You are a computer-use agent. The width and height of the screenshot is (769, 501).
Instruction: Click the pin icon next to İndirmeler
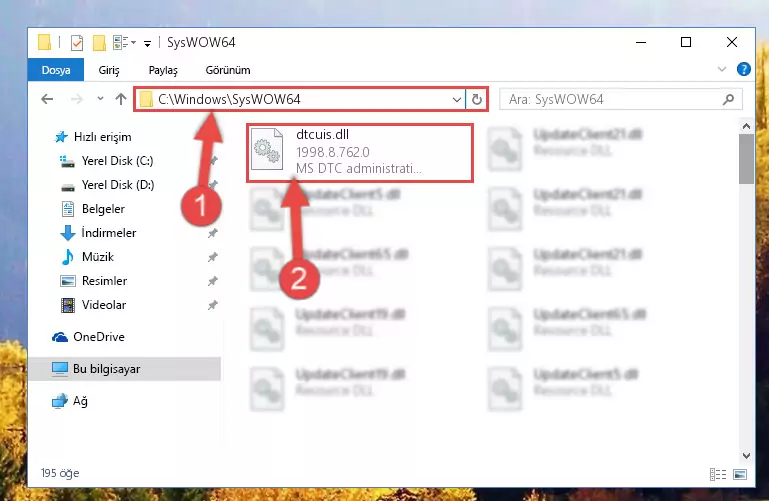click(212, 233)
